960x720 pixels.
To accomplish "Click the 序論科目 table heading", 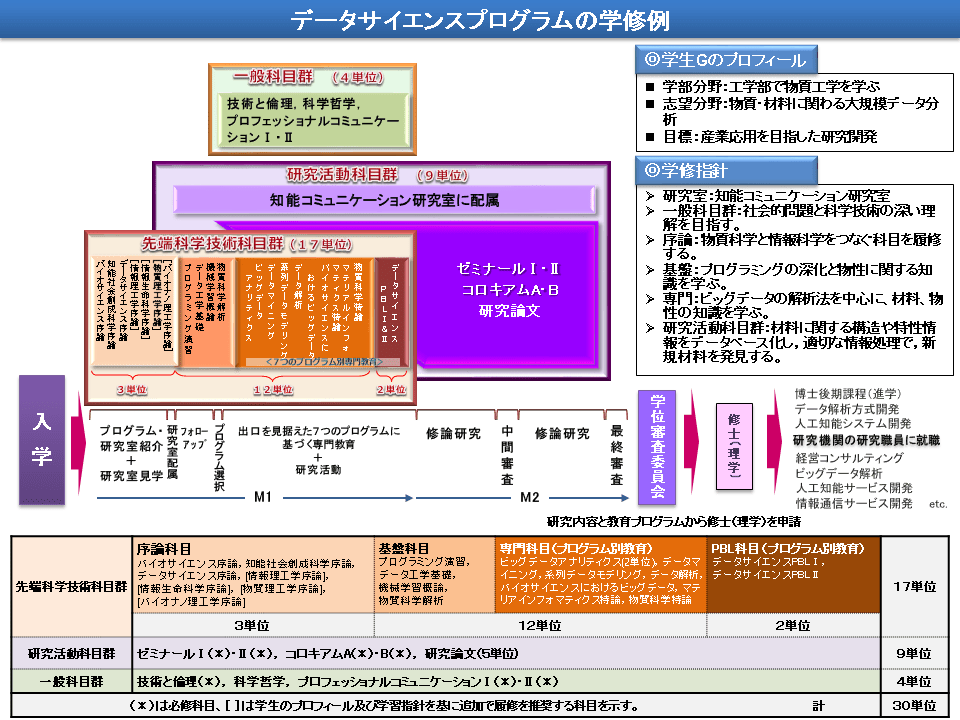I will pyautogui.click(x=163, y=549).
